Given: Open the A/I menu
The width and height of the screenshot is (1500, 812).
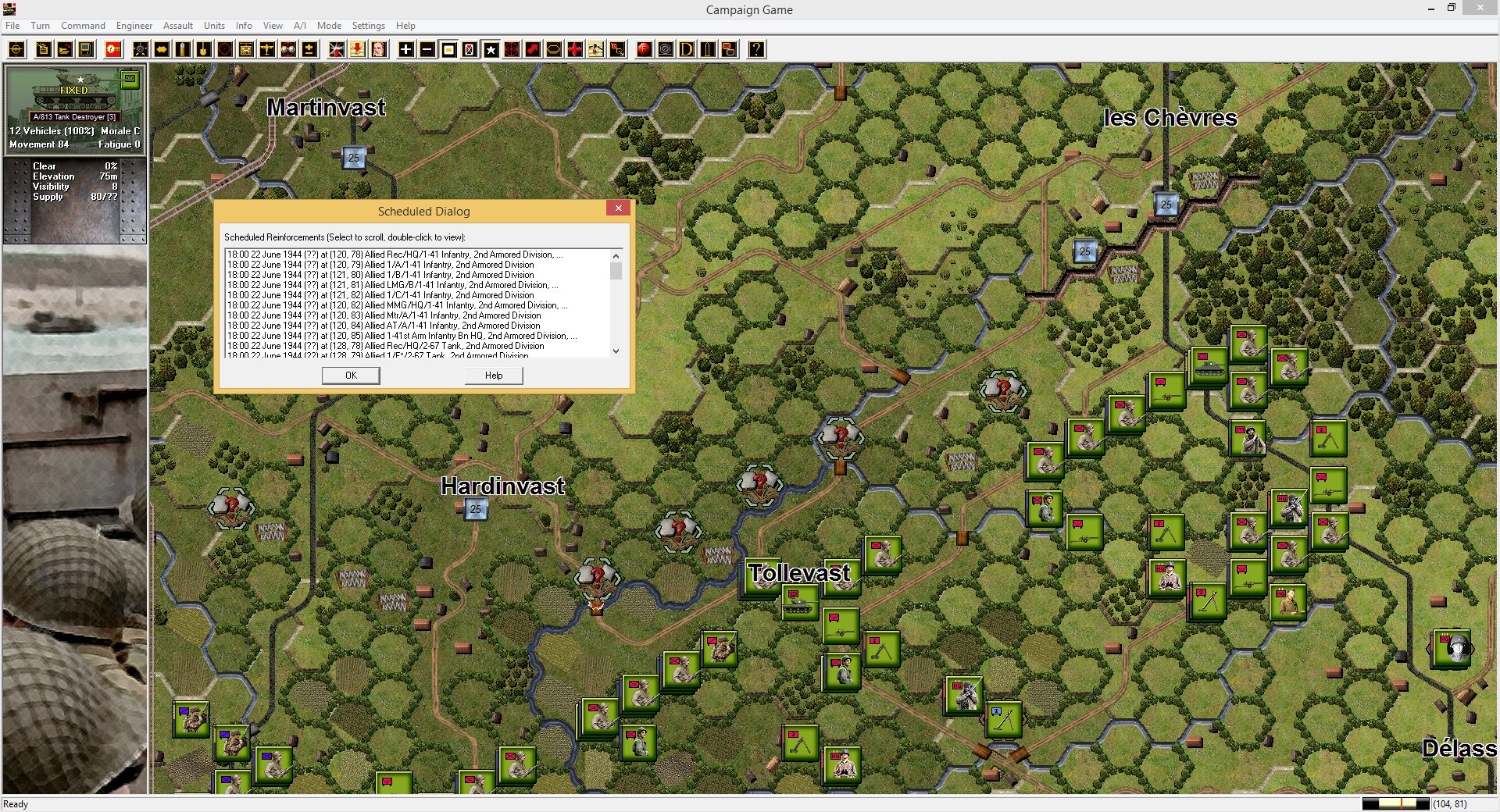Looking at the screenshot, I should [300, 26].
